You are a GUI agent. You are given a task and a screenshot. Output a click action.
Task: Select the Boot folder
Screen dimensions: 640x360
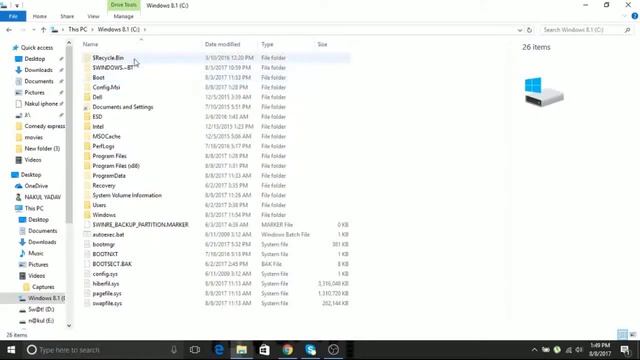click(x=98, y=78)
